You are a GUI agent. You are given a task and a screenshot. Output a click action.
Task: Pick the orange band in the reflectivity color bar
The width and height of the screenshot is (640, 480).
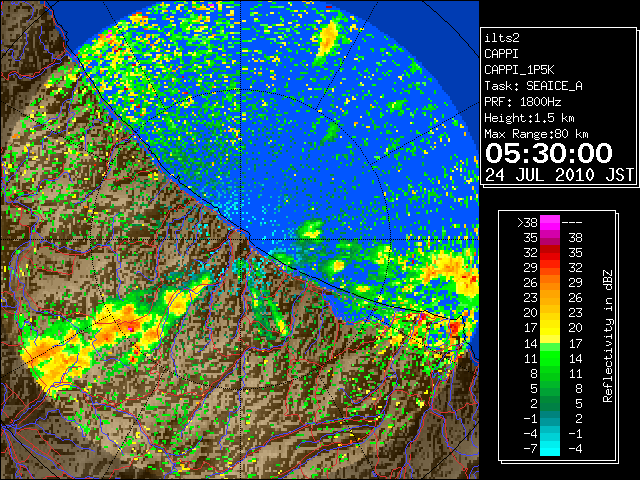(550, 290)
